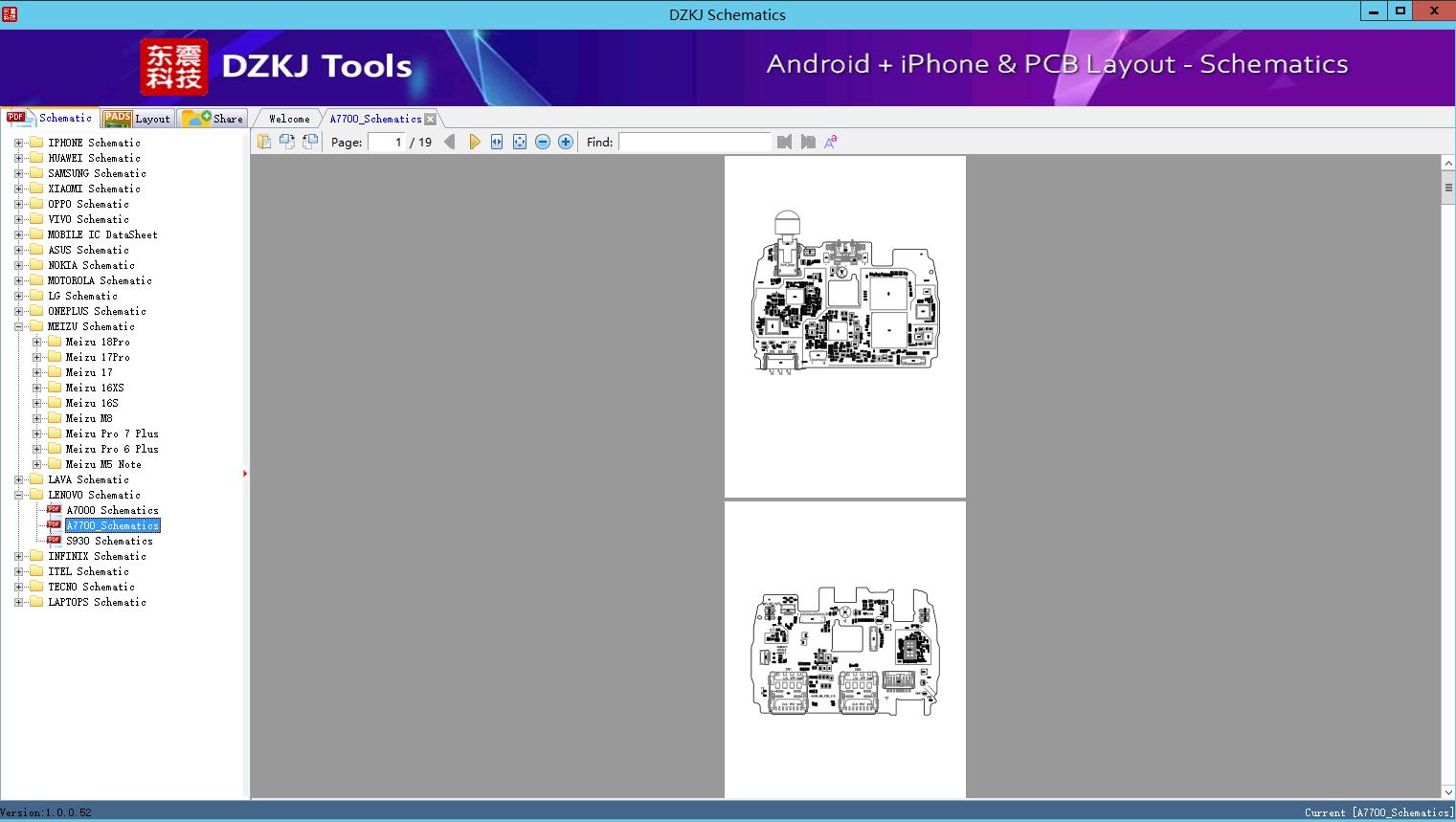Image resolution: width=1456 pixels, height=822 pixels.
Task: Expand the INFINIX Schematic tree node
Action: pos(18,556)
